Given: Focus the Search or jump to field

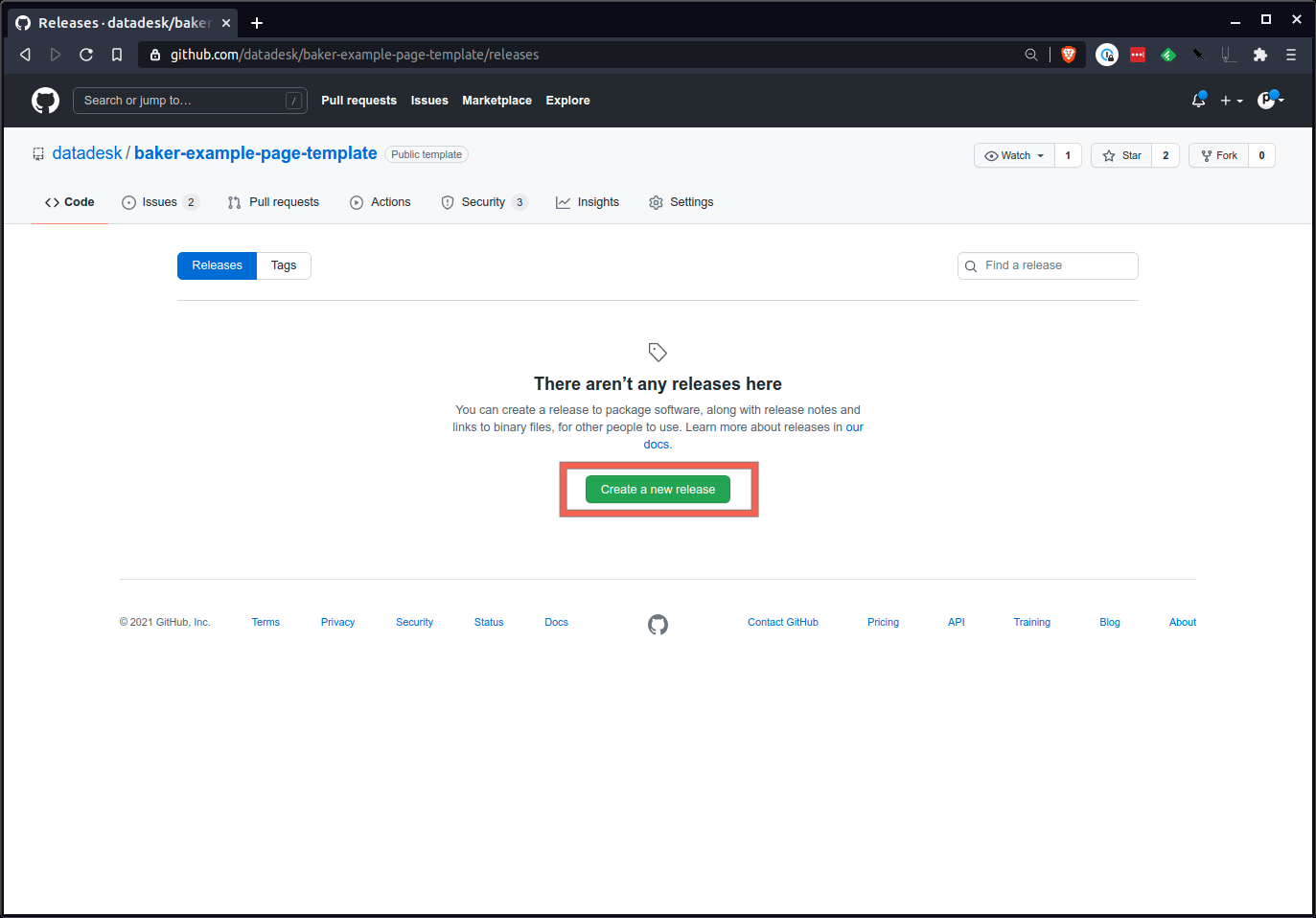Looking at the screenshot, I should coord(190,101).
